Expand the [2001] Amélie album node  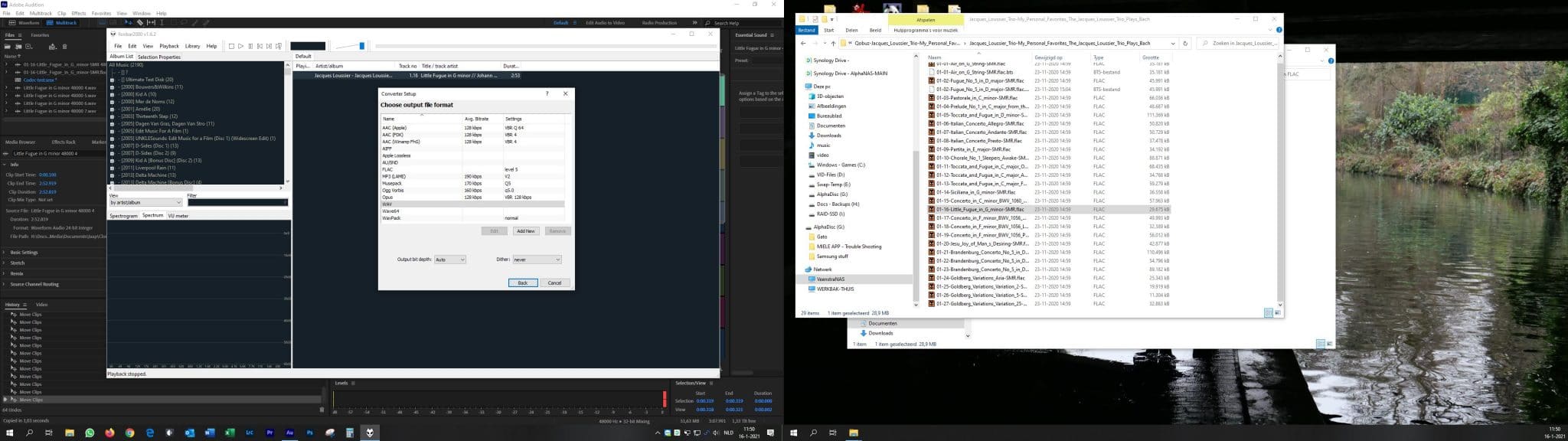[x=113, y=109]
